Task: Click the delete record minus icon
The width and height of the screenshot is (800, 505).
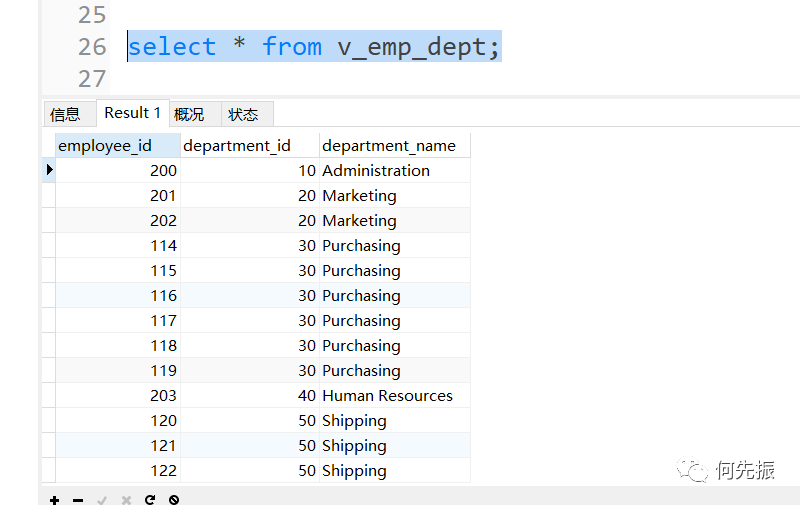Action: (78, 499)
